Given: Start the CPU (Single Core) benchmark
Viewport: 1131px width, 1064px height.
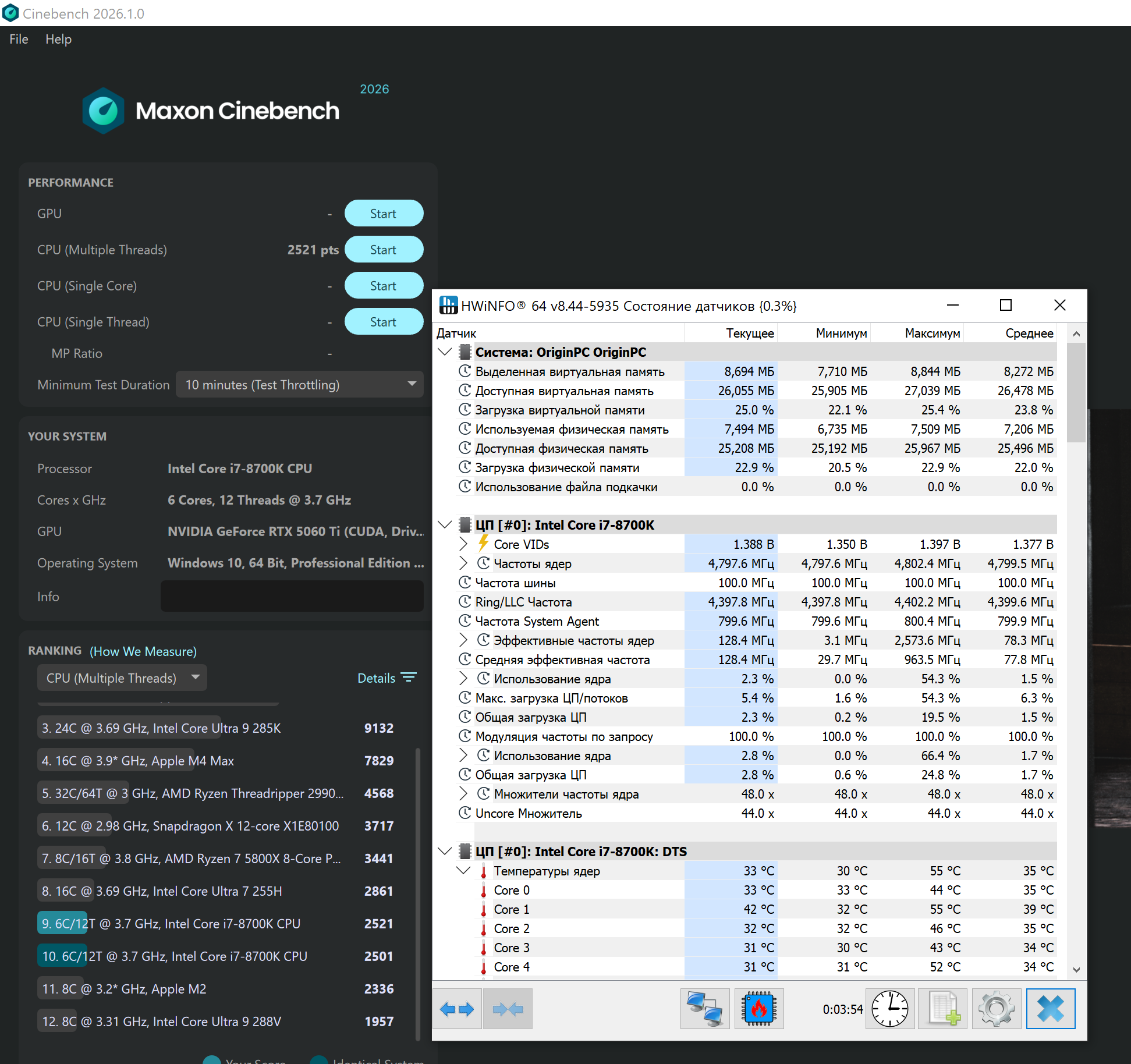Looking at the screenshot, I should (x=384, y=285).
